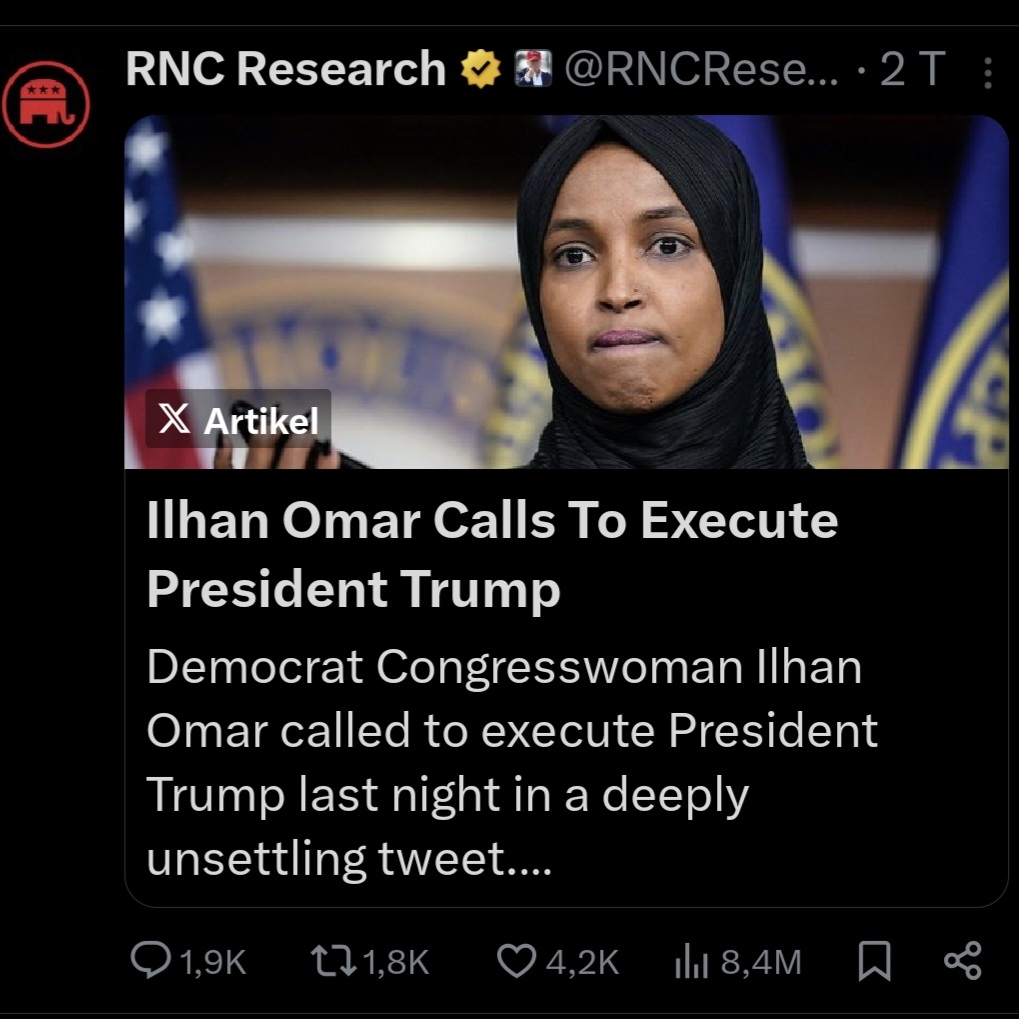Click the 1,9K reply count
The image size is (1019, 1019).
coord(213,962)
